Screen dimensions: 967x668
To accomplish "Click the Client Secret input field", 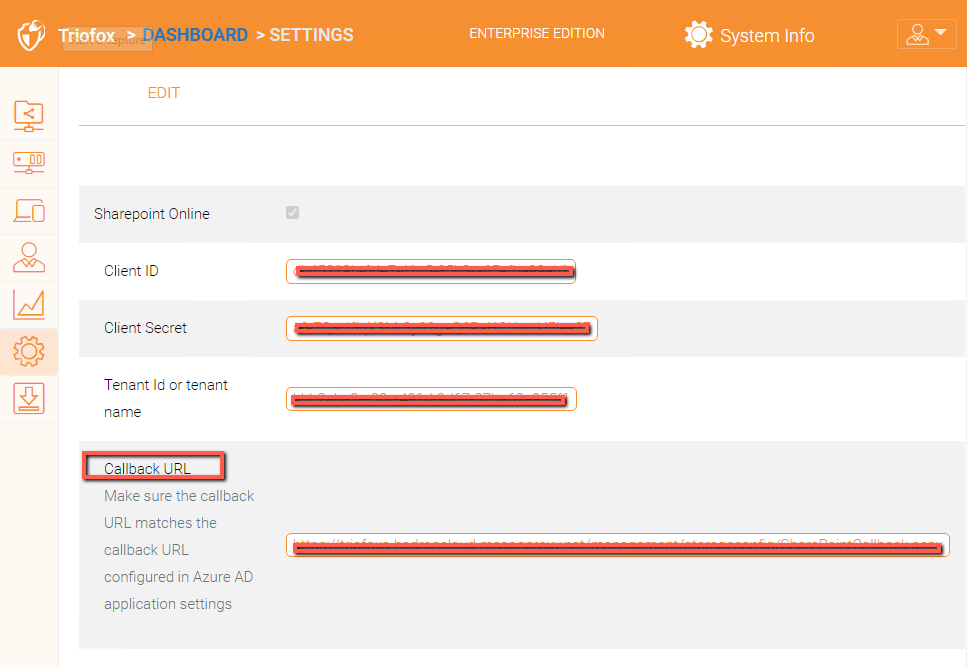I will point(442,328).
